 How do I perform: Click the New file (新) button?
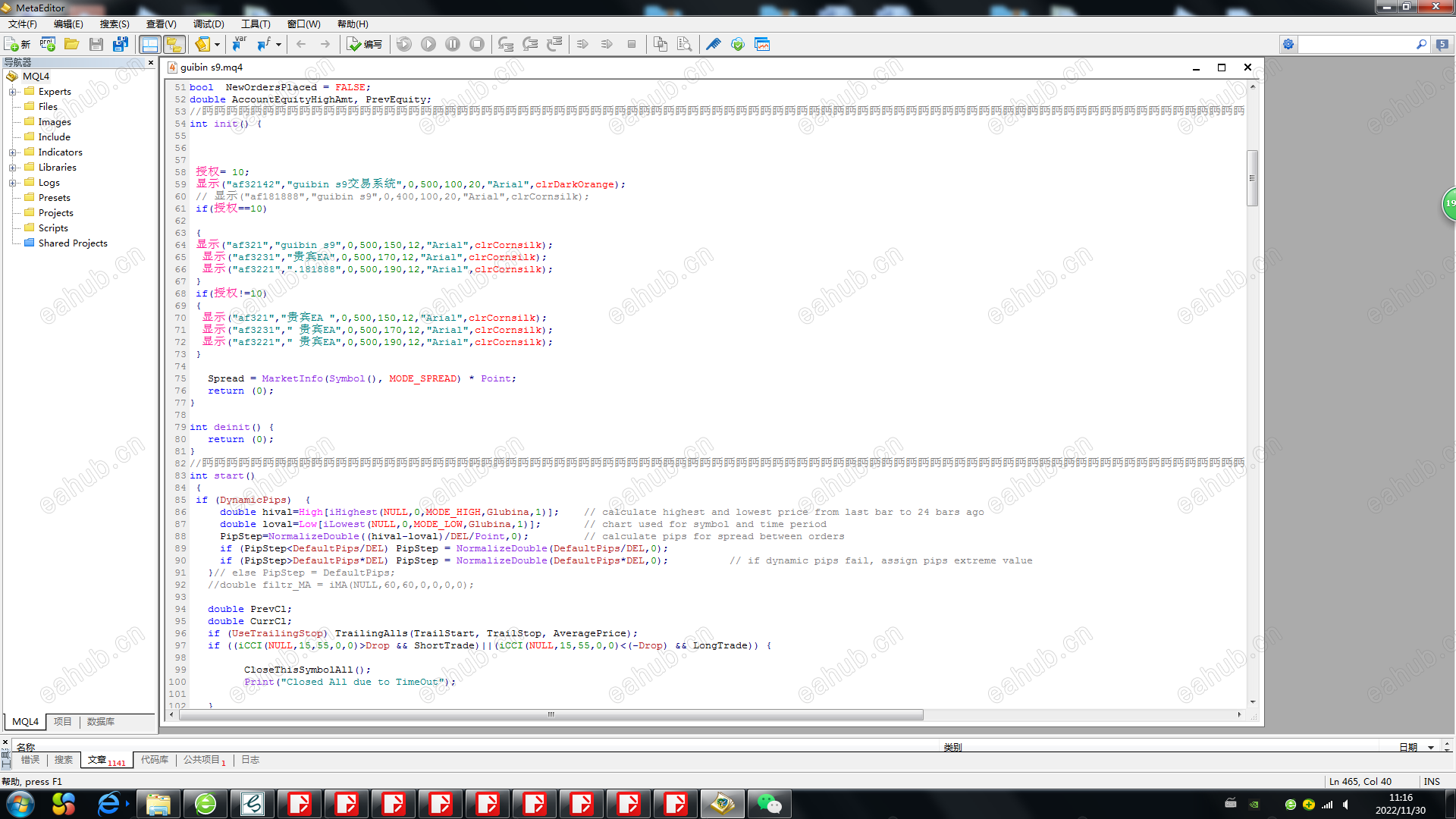tap(17, 44)
